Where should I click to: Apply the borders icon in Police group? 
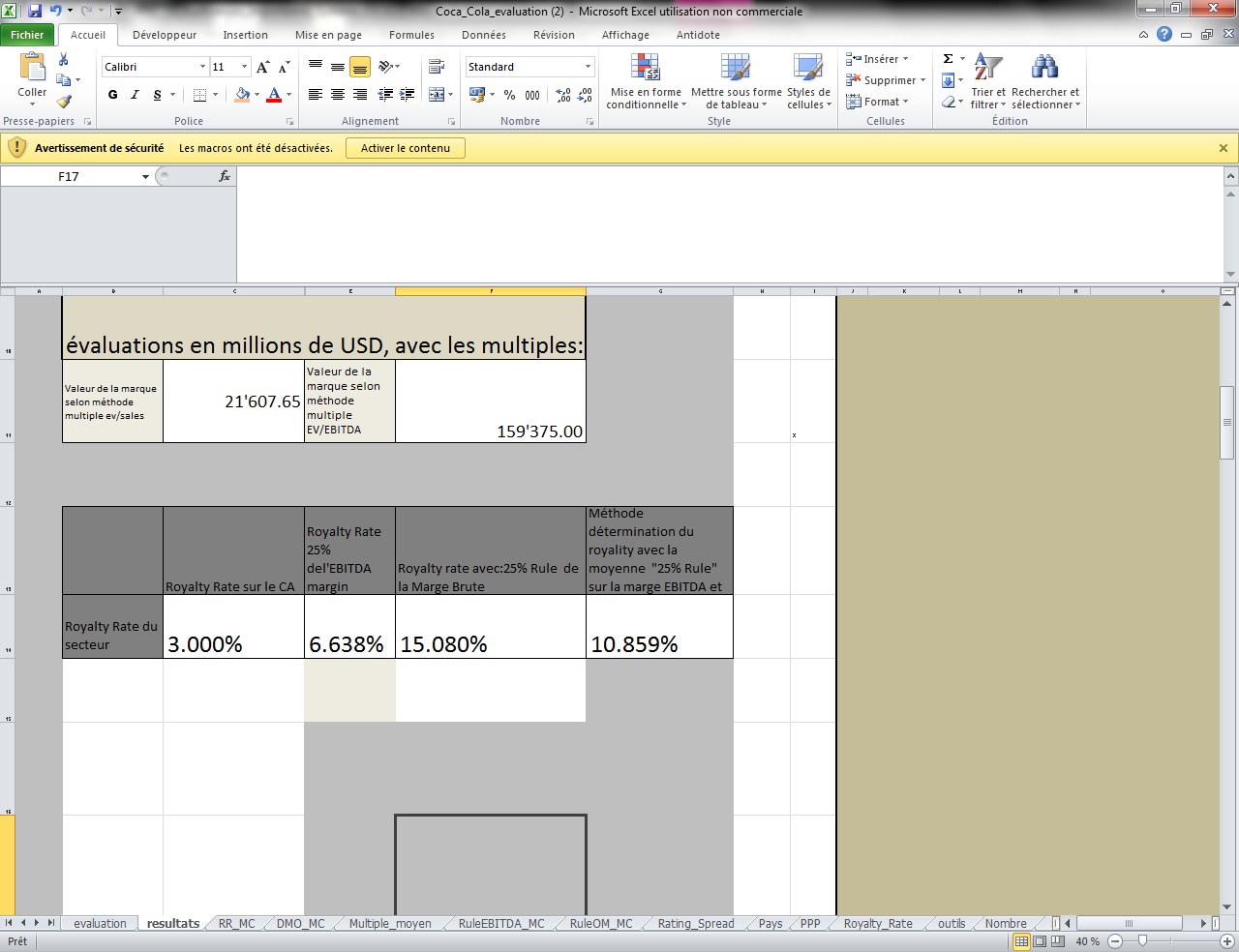click(199, 95)
